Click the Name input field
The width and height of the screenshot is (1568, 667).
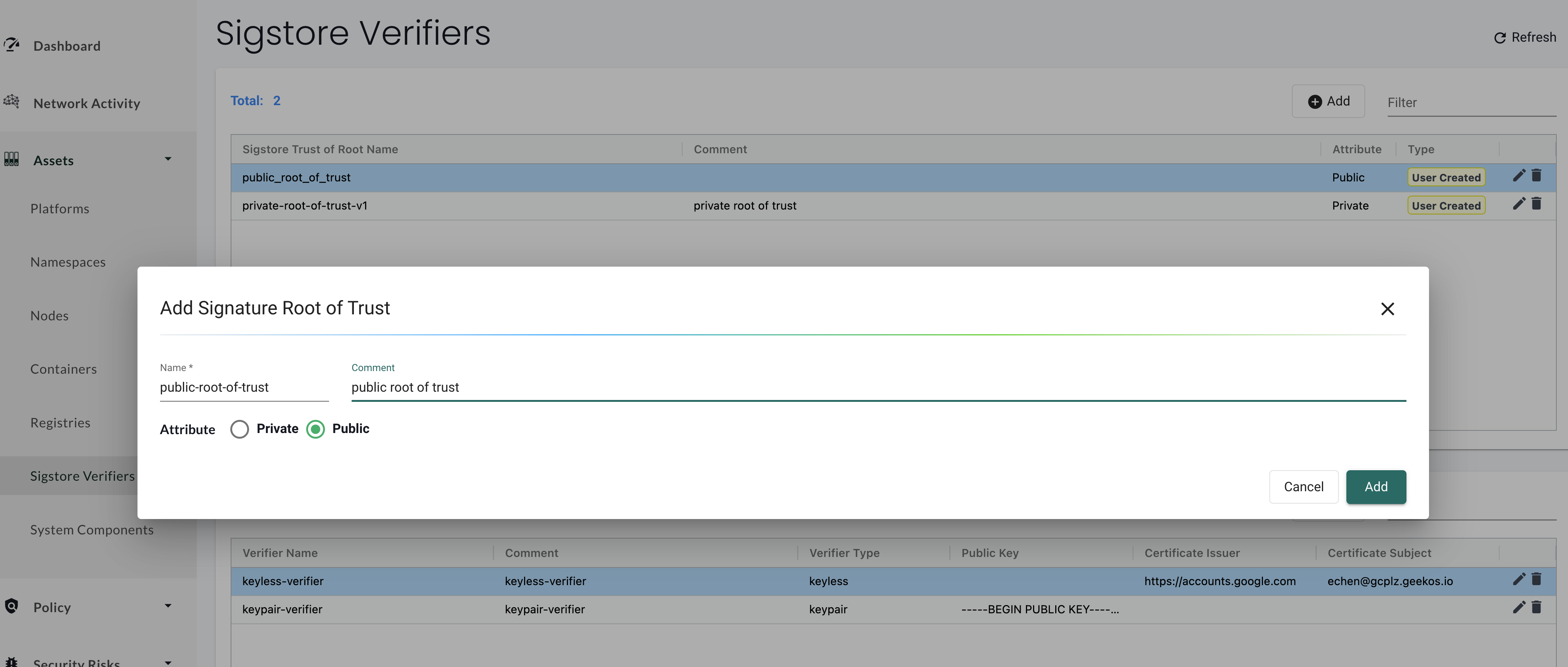pos(243,388)
